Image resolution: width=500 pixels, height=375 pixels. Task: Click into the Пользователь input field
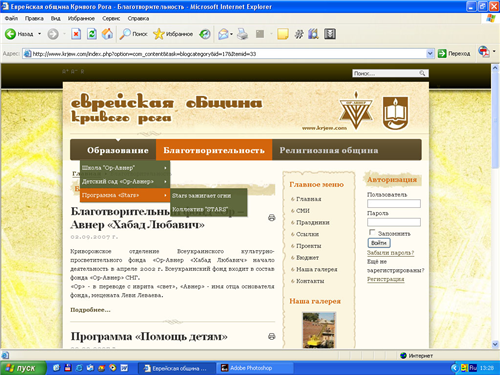click(394, 203)
